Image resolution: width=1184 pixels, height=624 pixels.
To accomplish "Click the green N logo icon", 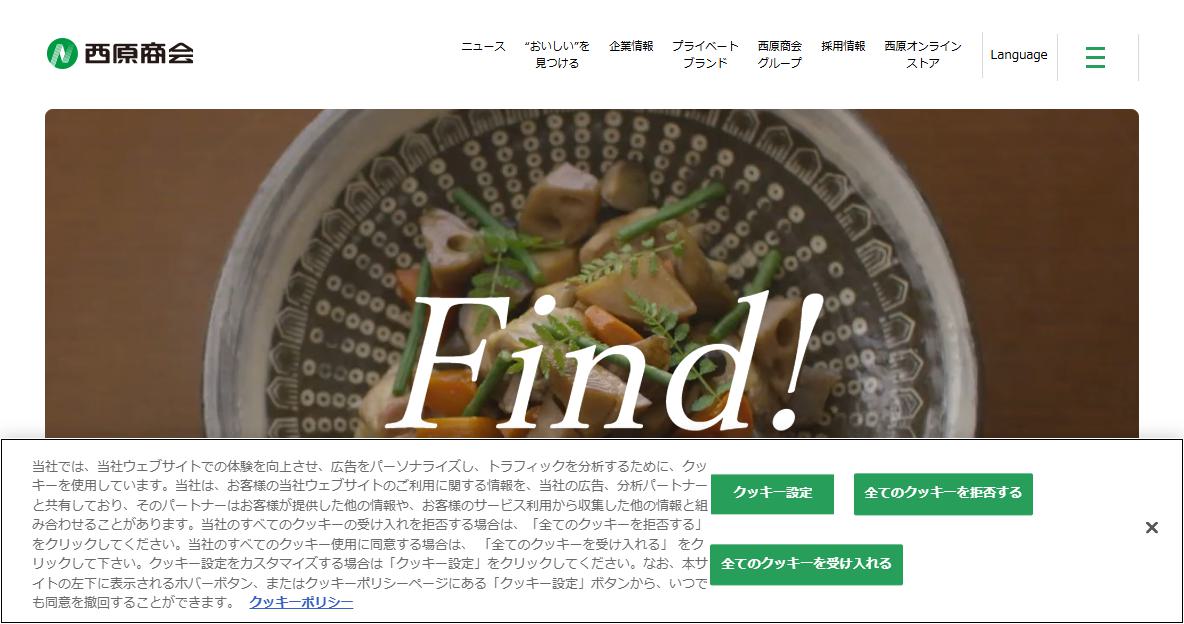I will point(62,54).
